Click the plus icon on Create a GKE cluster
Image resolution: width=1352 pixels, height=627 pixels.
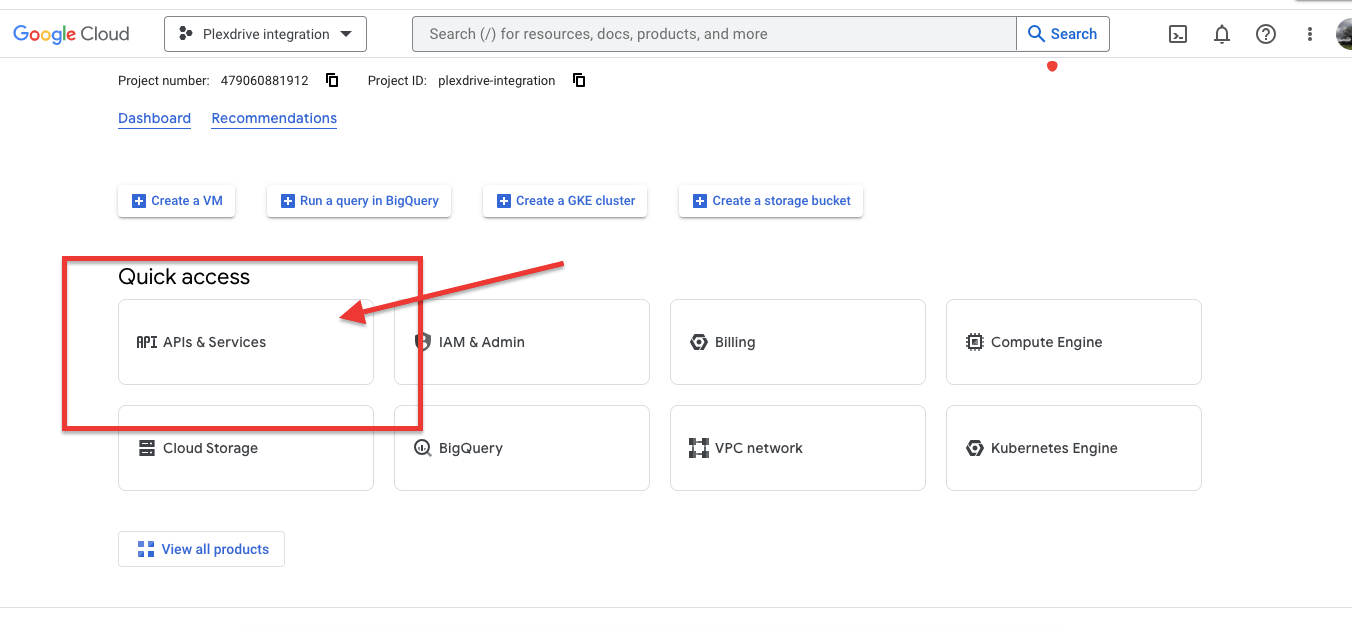click(504, 201)
